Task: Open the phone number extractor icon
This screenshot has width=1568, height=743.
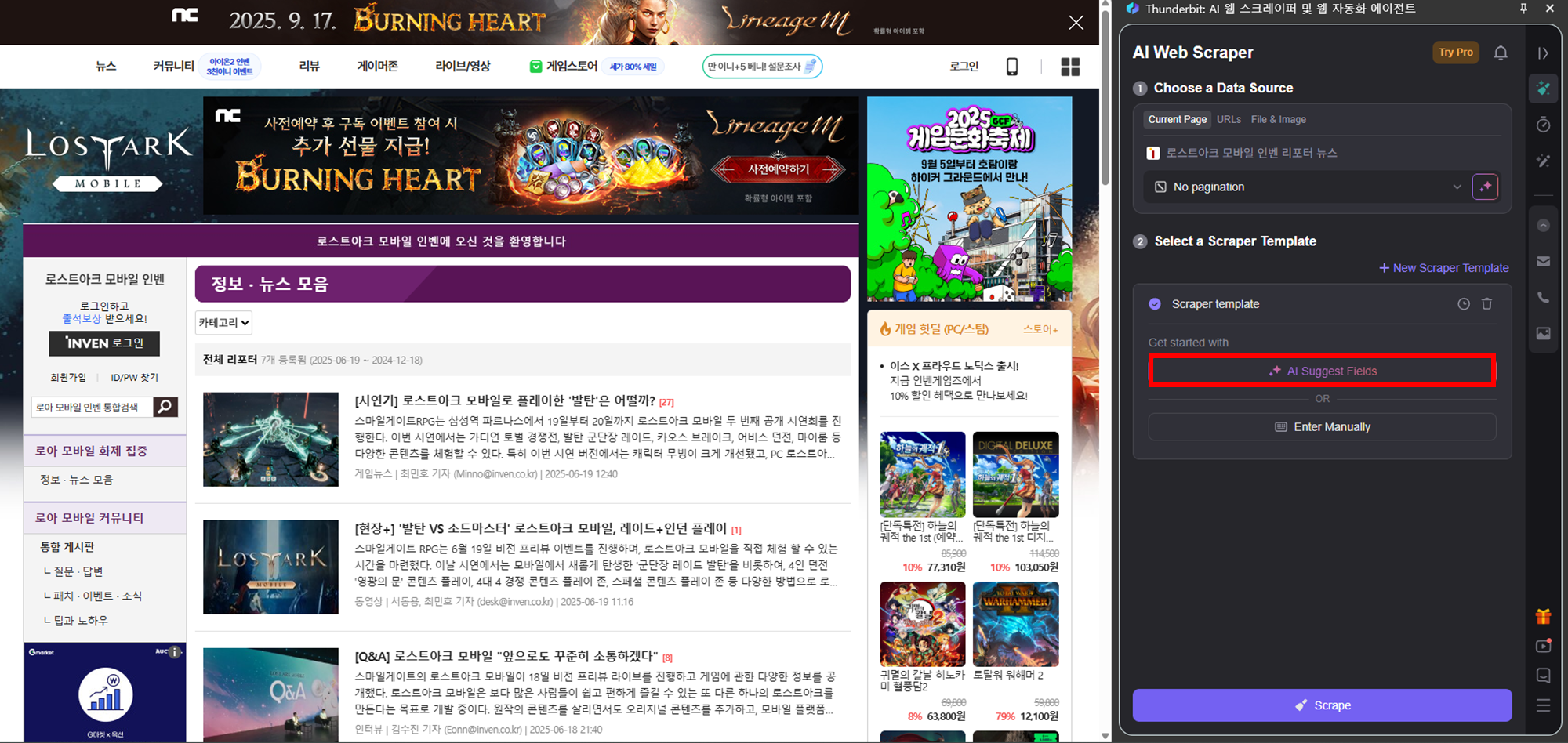Action: pos(1543,298)
